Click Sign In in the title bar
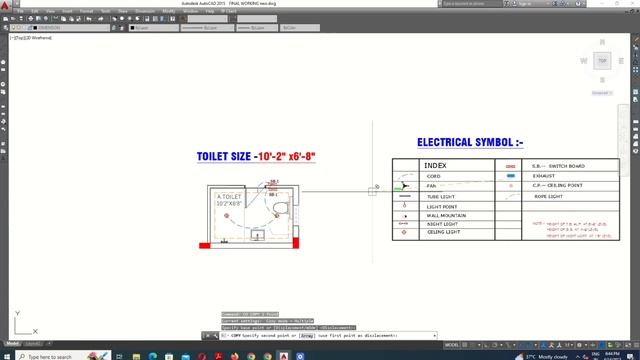Viewport: 640px width, 360px height. coord(524,4)
